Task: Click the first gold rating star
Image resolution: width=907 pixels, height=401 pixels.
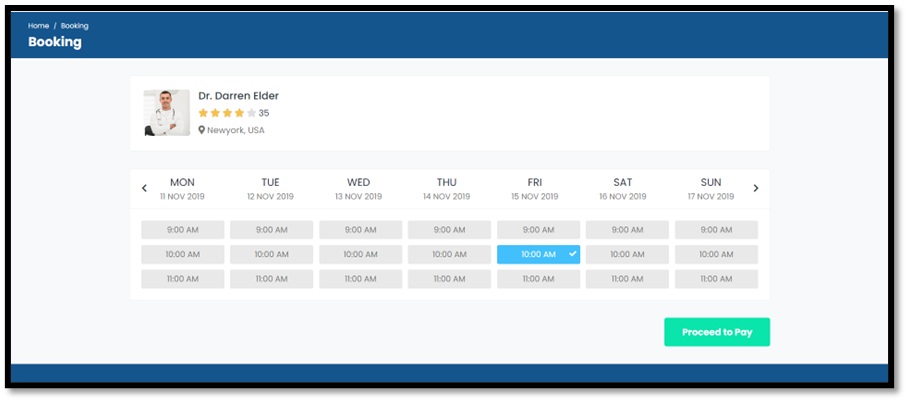Action: [203, 113]
